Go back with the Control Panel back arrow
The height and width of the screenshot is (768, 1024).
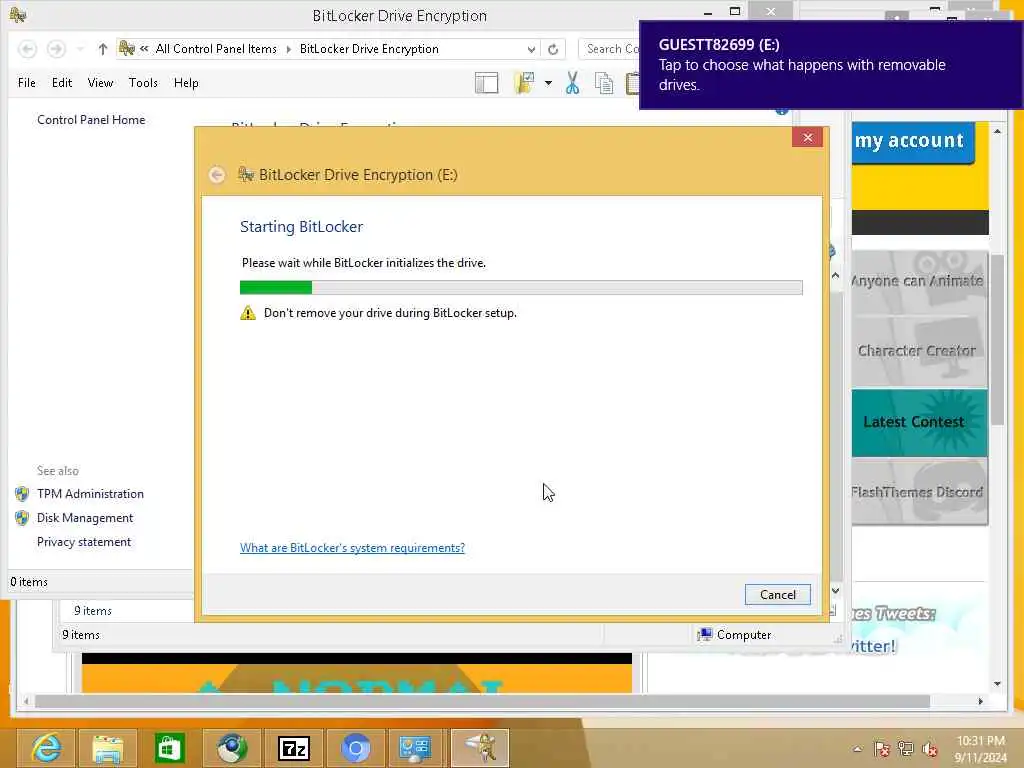pyautogui.click(x=27, y=49)
